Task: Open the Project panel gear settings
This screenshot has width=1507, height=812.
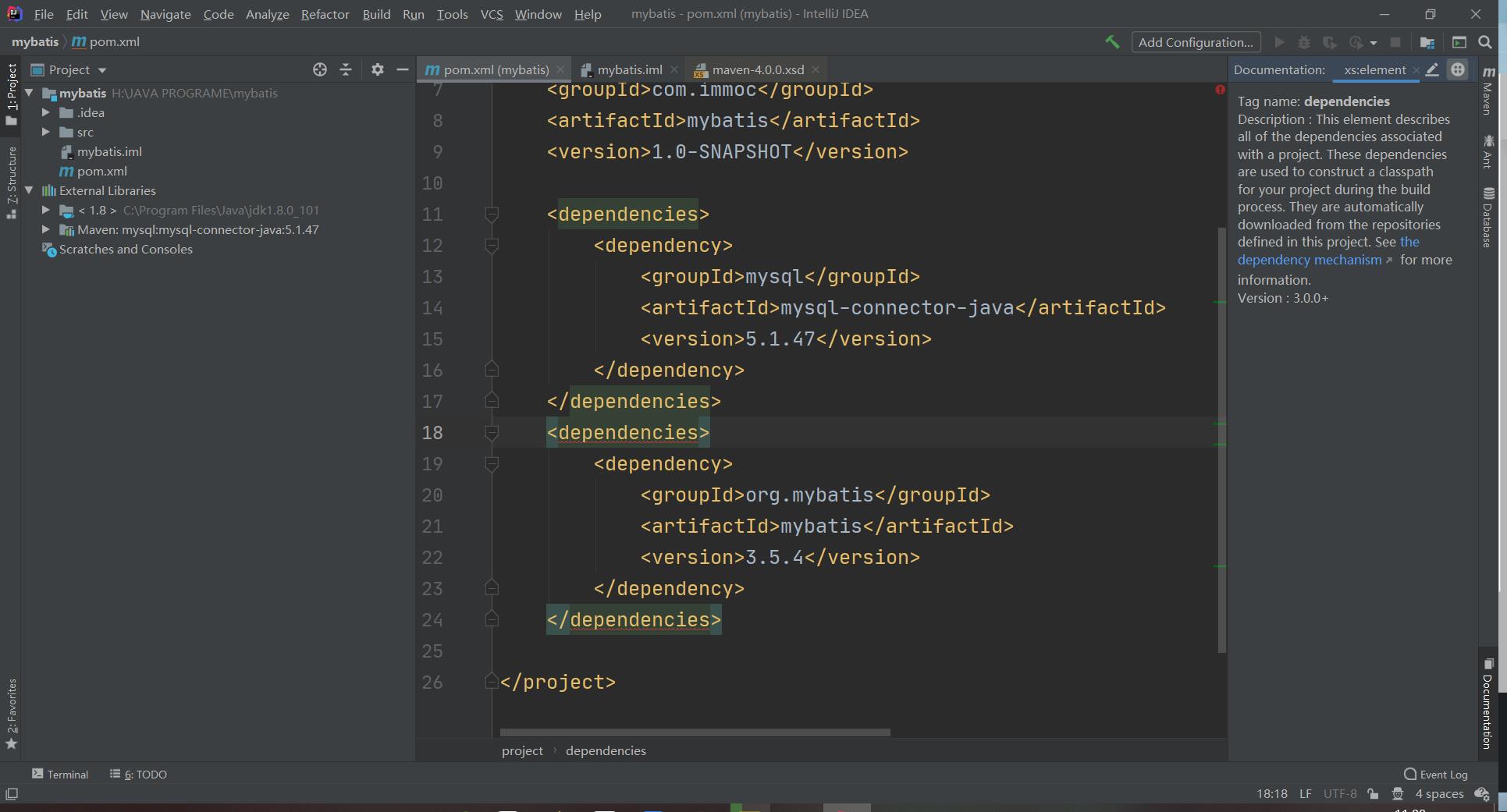Action: pyautogui.click(x=378, y=69)
